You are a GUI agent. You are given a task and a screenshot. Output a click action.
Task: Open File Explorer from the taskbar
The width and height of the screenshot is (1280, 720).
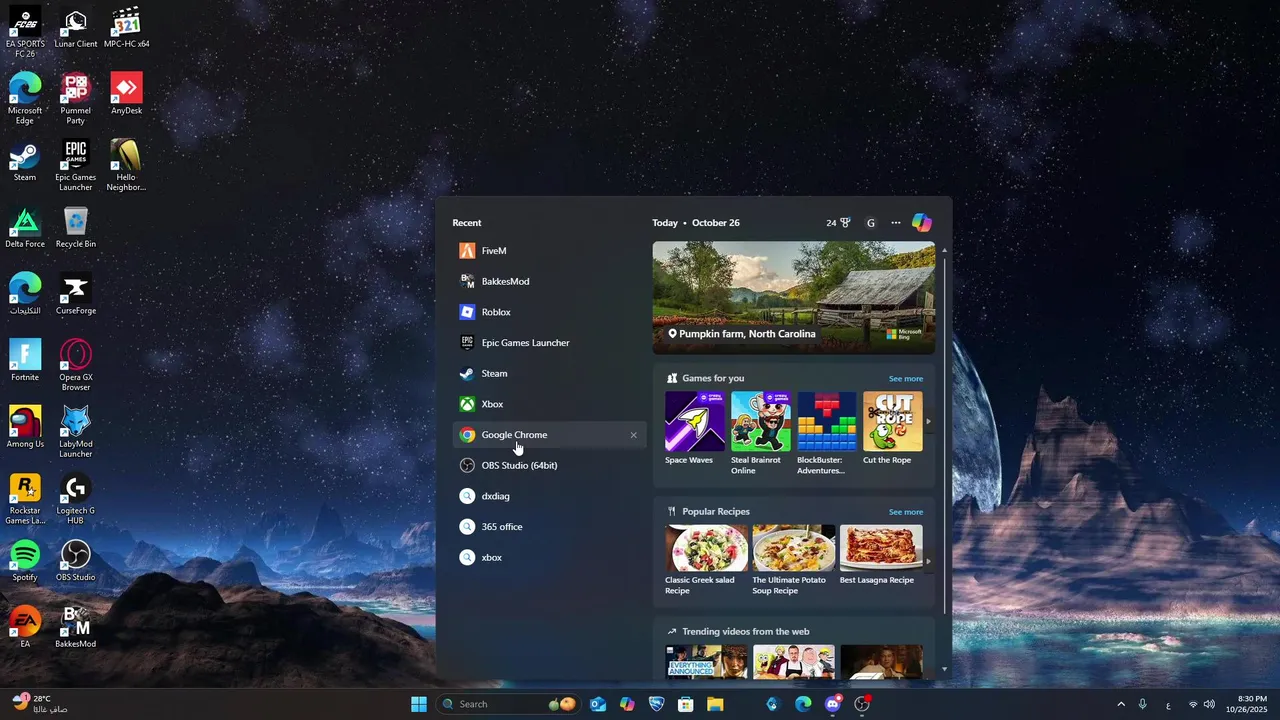[x=715, y=704]
